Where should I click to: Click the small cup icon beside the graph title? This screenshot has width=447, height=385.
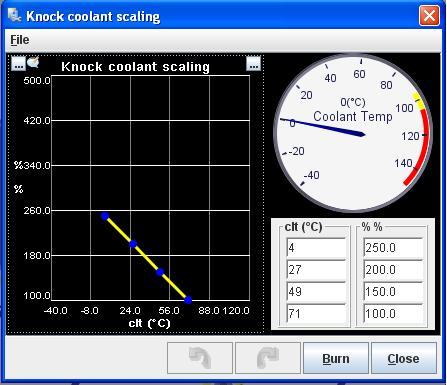point(33,62)
